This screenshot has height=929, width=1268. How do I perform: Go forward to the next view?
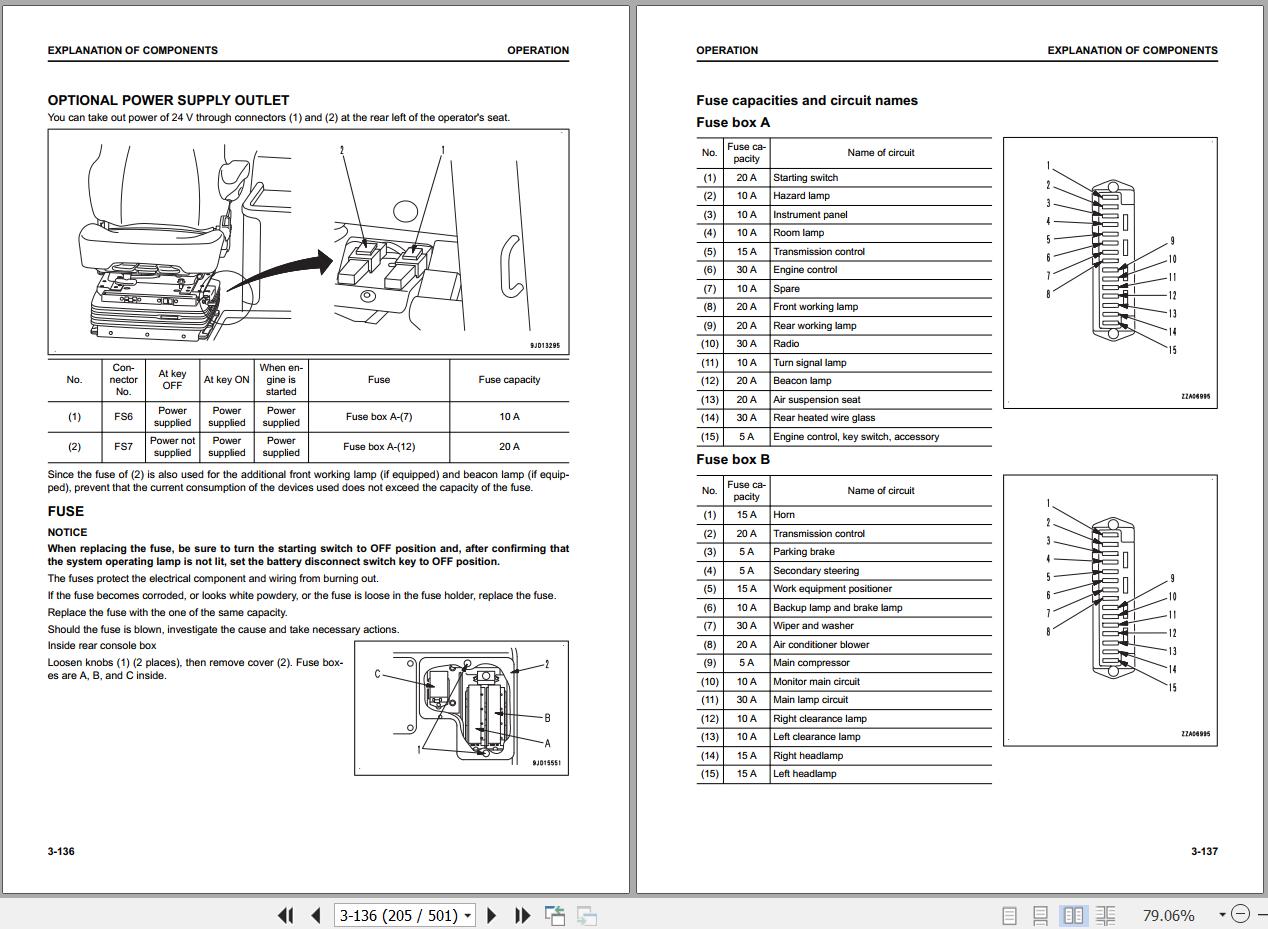point(587,915)
